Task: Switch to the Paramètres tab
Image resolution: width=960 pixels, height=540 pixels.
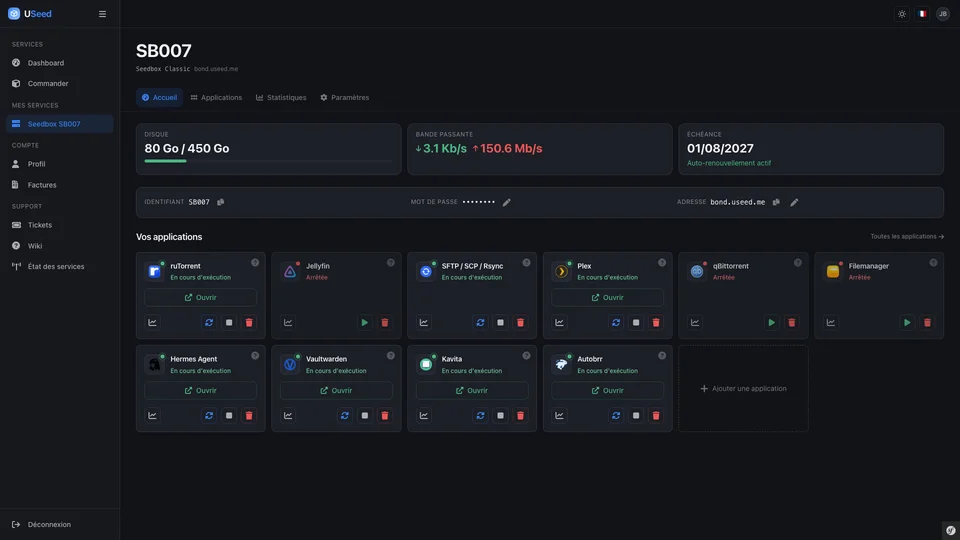Action: (x=345, y=97)
